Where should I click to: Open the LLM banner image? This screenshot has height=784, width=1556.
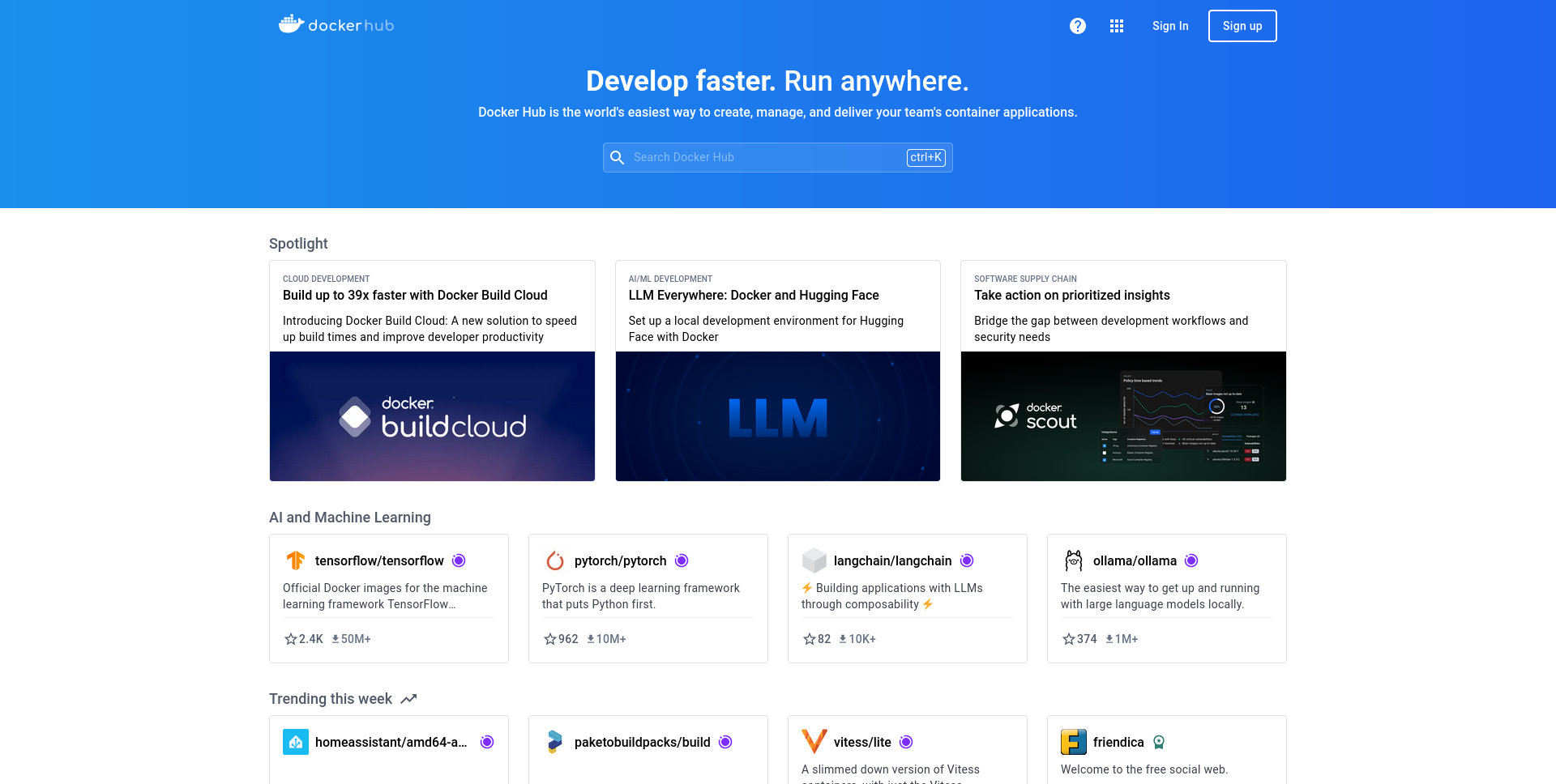778,416
